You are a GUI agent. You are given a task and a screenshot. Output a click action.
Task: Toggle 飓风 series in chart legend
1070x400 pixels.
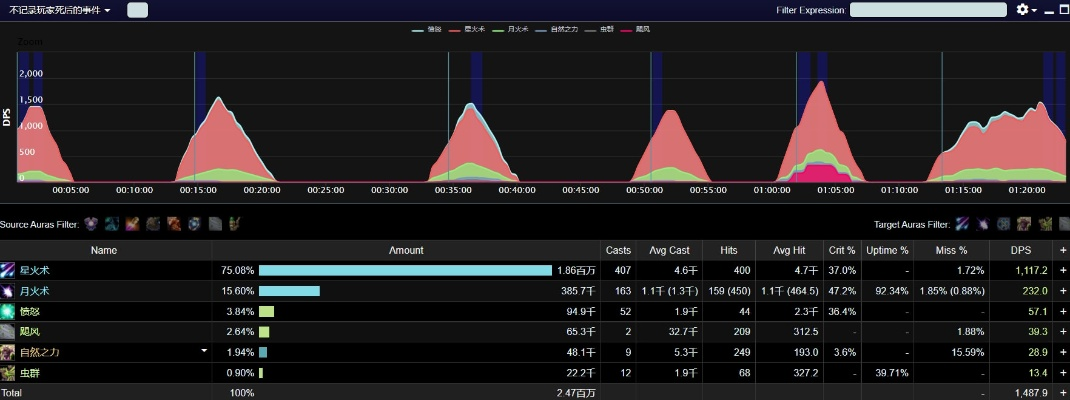(636, 31)
